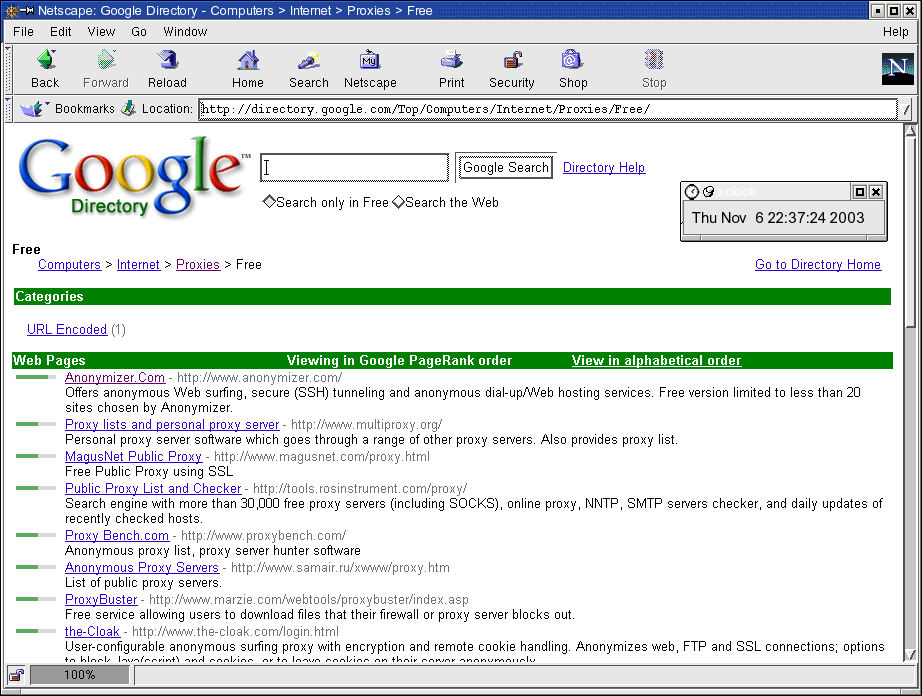Open the-Cloak link
Image resolution: width=922 pixels, height=696 pixels.
click(92, 631)
